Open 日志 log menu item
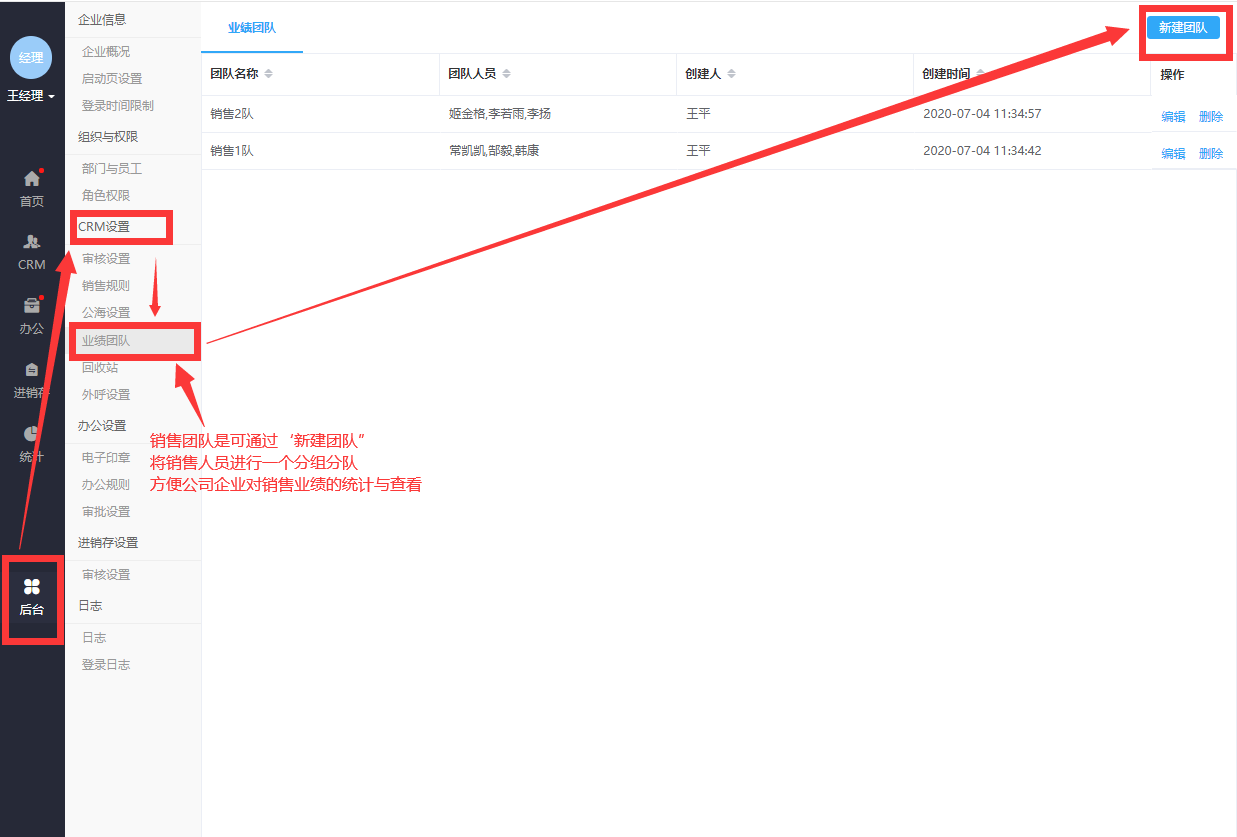The width and height of the screenshot is (1237, 837). click(x=94, y=638)
